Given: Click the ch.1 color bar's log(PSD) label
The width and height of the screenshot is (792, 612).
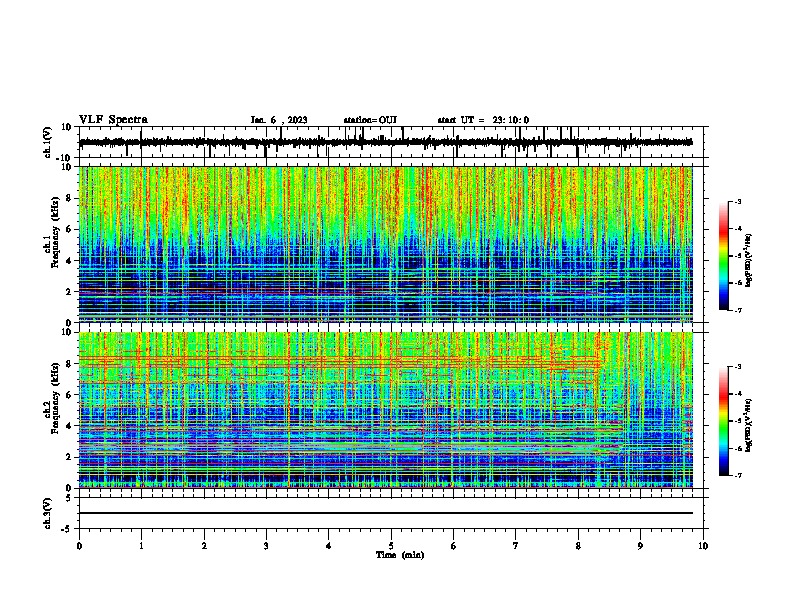Looking at the screenshot, I should [x=748, y=260].
